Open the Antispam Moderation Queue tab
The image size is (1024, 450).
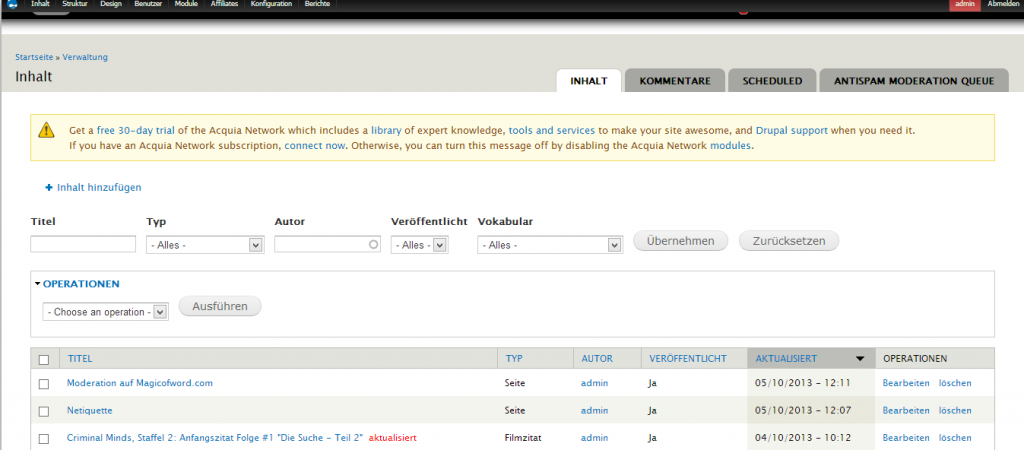tap(913, 81)
